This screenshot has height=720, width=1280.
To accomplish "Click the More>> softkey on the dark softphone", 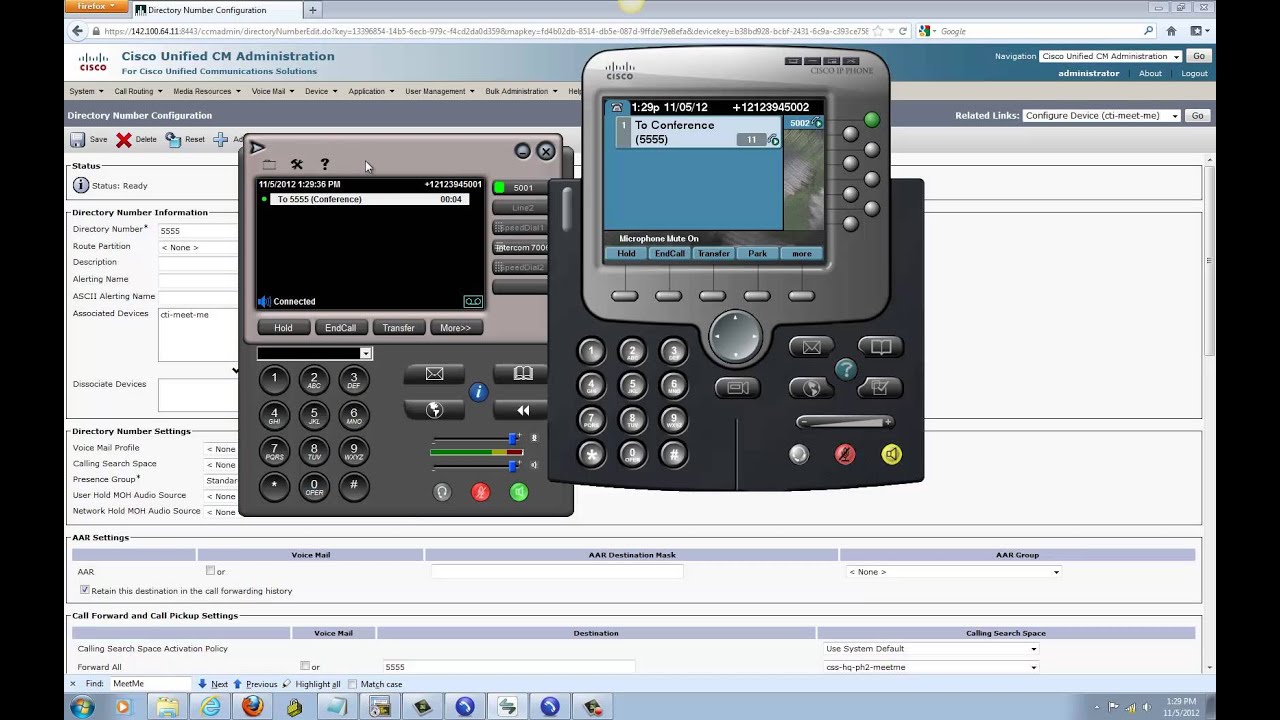I will pos(455,328).
